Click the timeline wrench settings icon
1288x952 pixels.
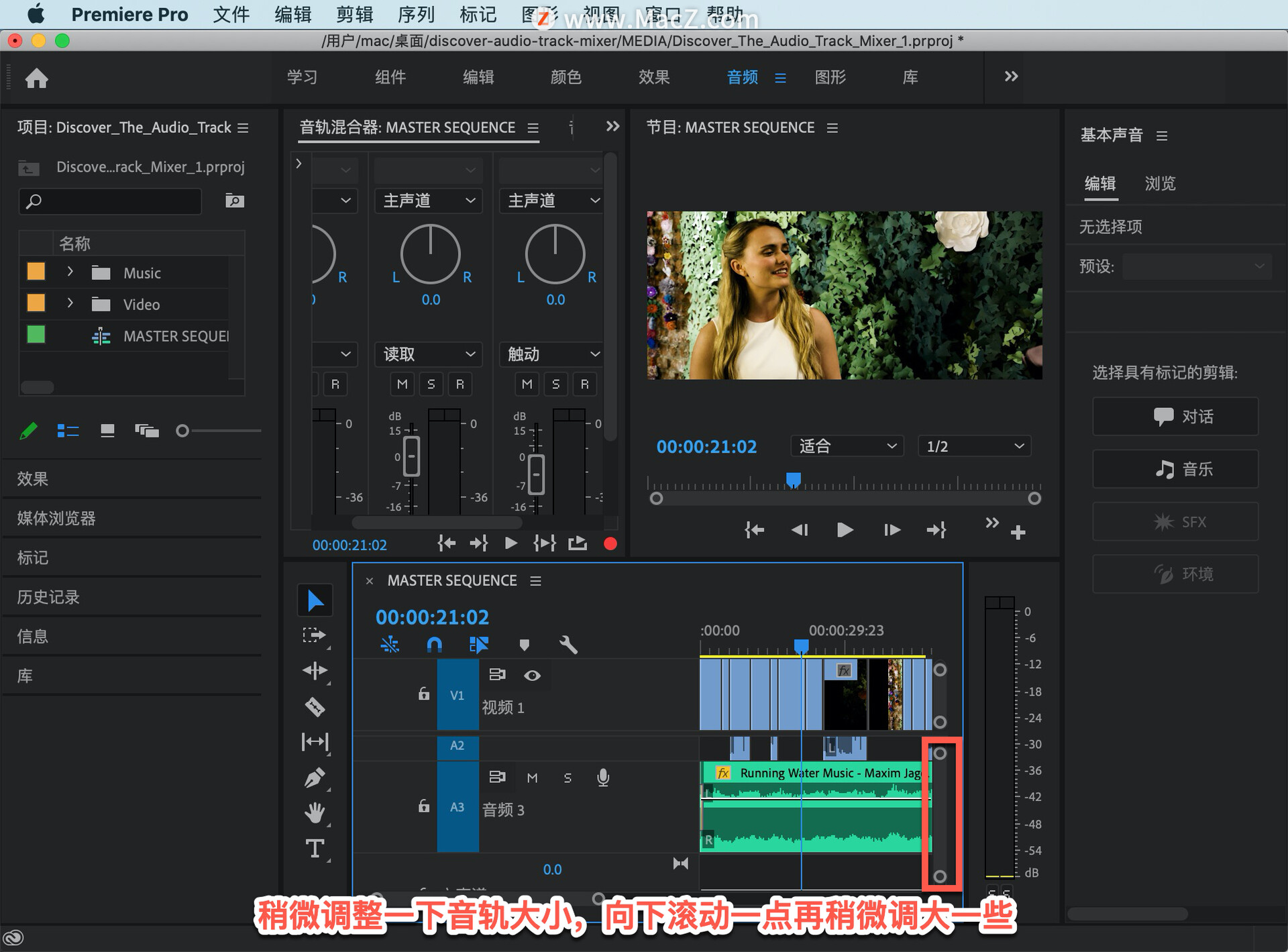pos(568,645)
